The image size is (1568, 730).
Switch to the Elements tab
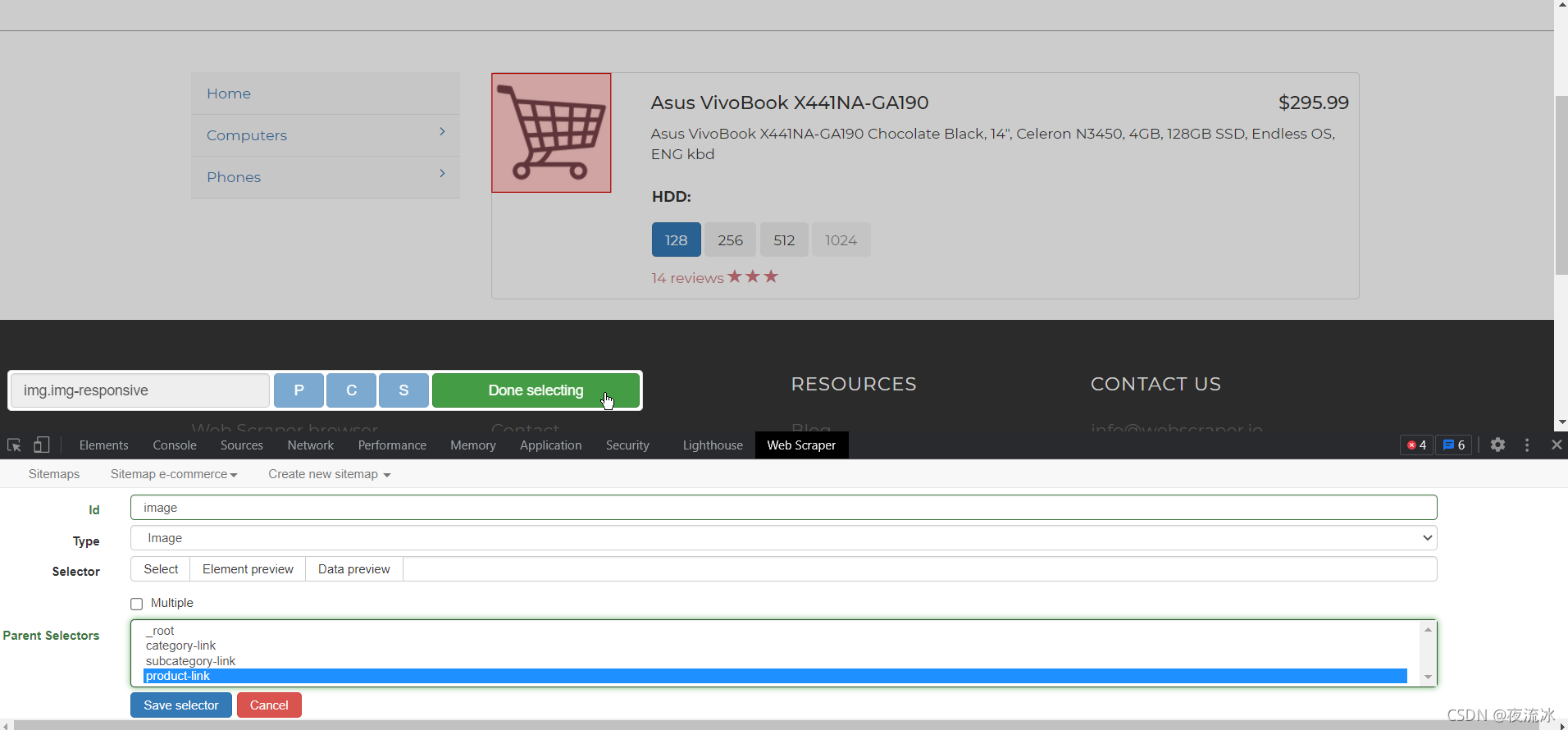[x=104, y=445]
